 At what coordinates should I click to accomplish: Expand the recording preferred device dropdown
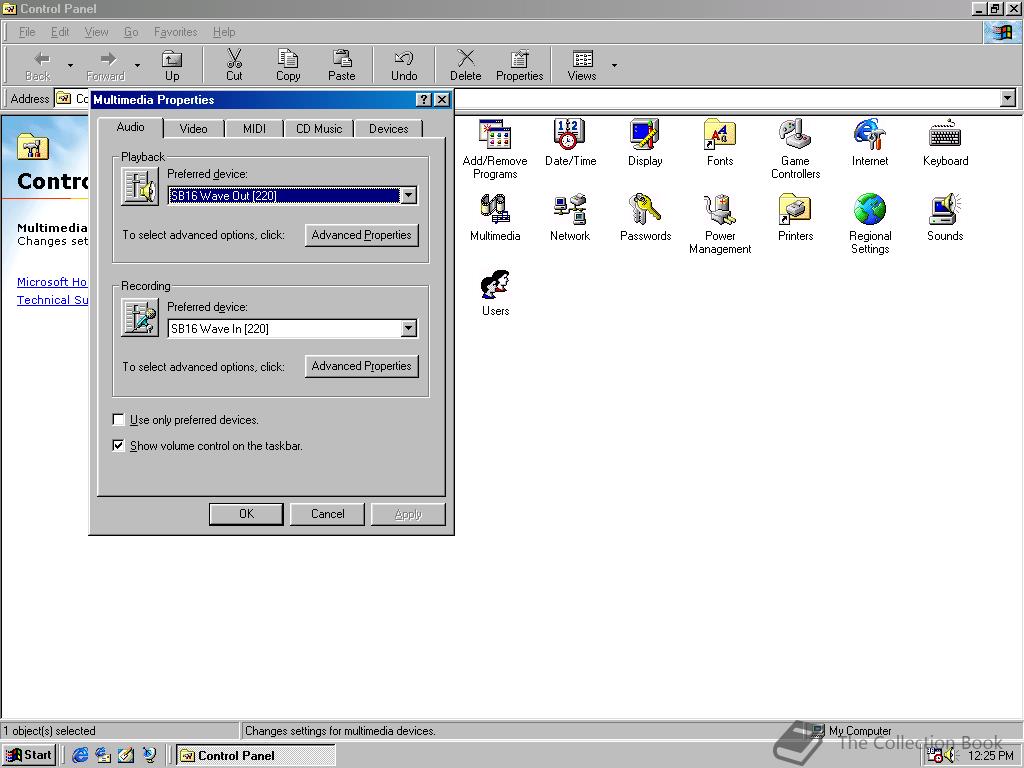pyautogui.click(x=409, y=328)
